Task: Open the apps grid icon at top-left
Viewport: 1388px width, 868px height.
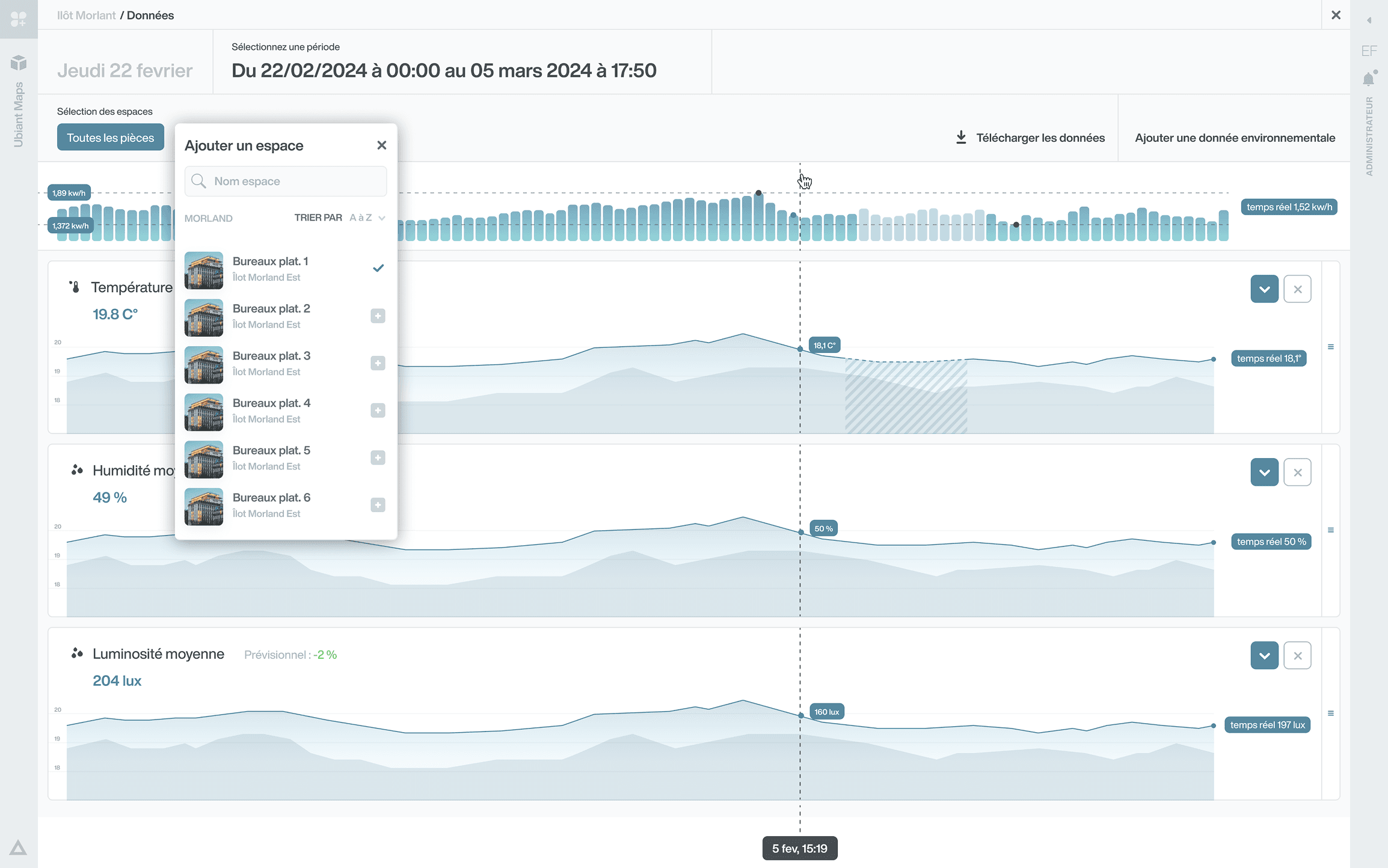Action: click(19, 19)
